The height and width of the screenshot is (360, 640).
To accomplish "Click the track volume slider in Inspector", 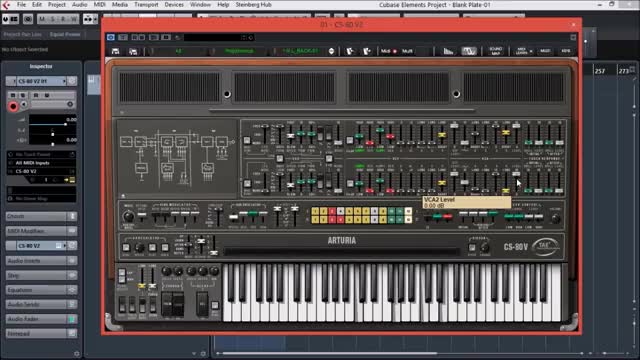I will tap(48, 124).
